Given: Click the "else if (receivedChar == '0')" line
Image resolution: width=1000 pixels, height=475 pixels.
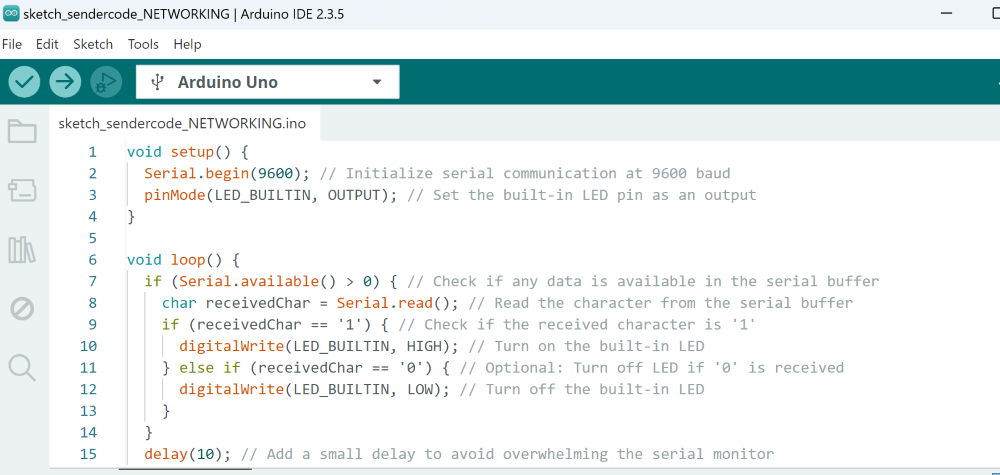Looking at the screenshot, I should coord(316,368).
